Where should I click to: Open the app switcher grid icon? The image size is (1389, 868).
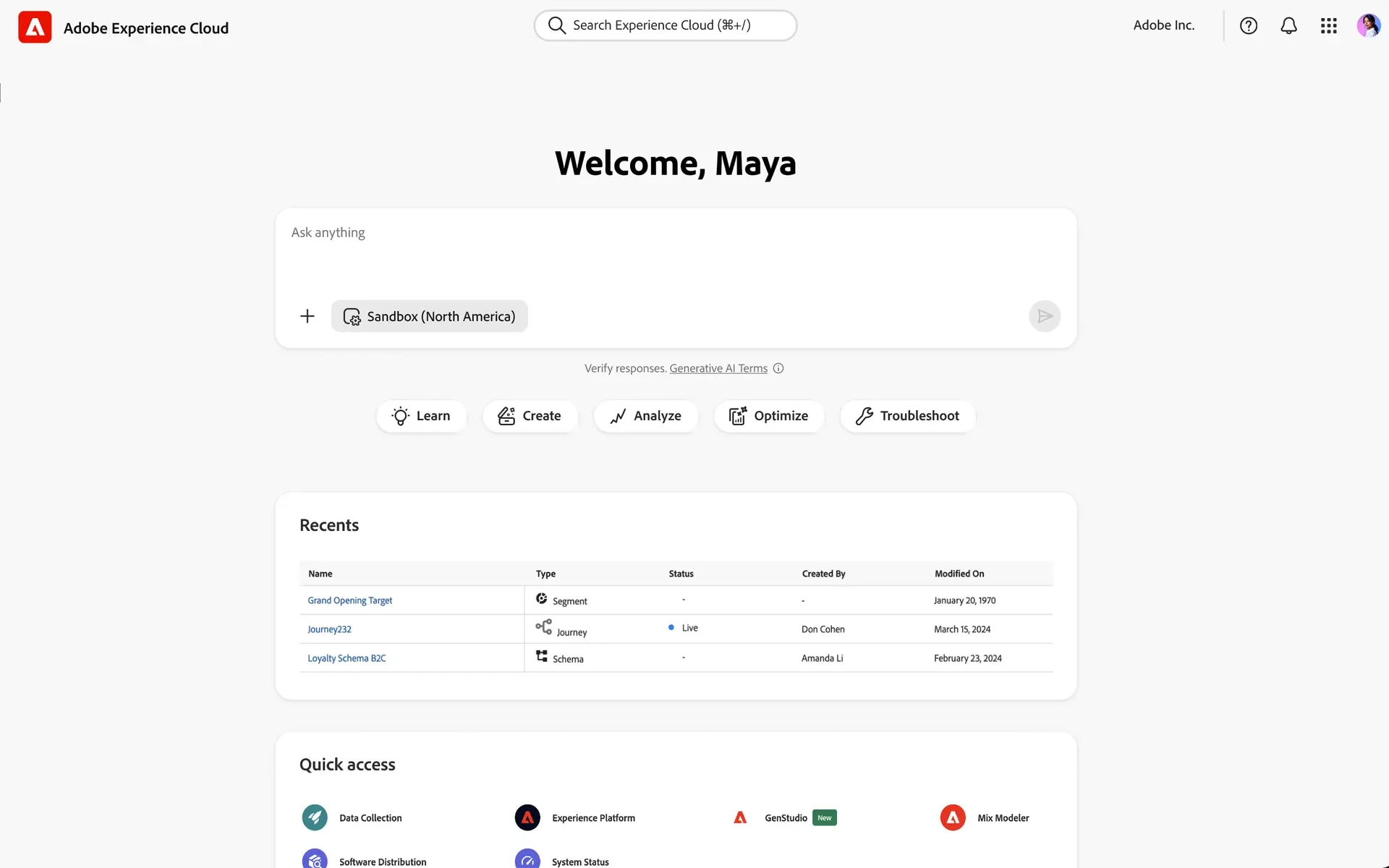[x=1328, y=26]
